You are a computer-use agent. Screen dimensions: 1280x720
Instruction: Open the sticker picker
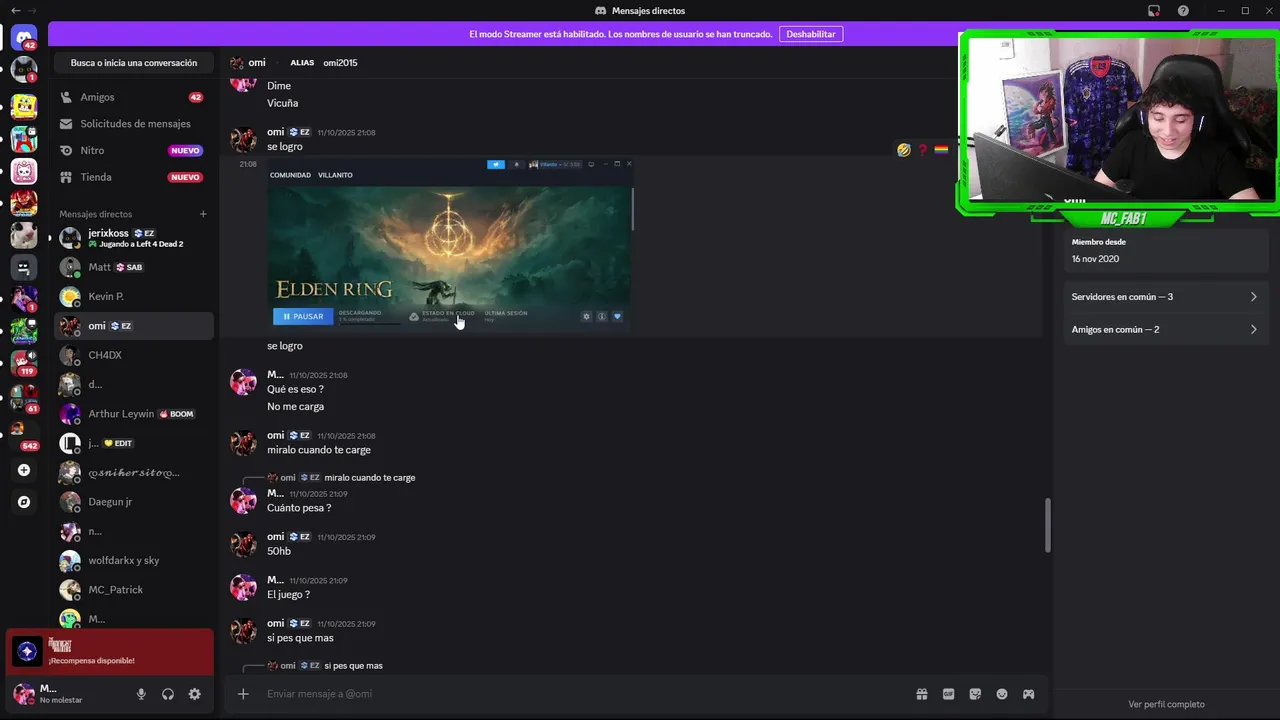975,694
